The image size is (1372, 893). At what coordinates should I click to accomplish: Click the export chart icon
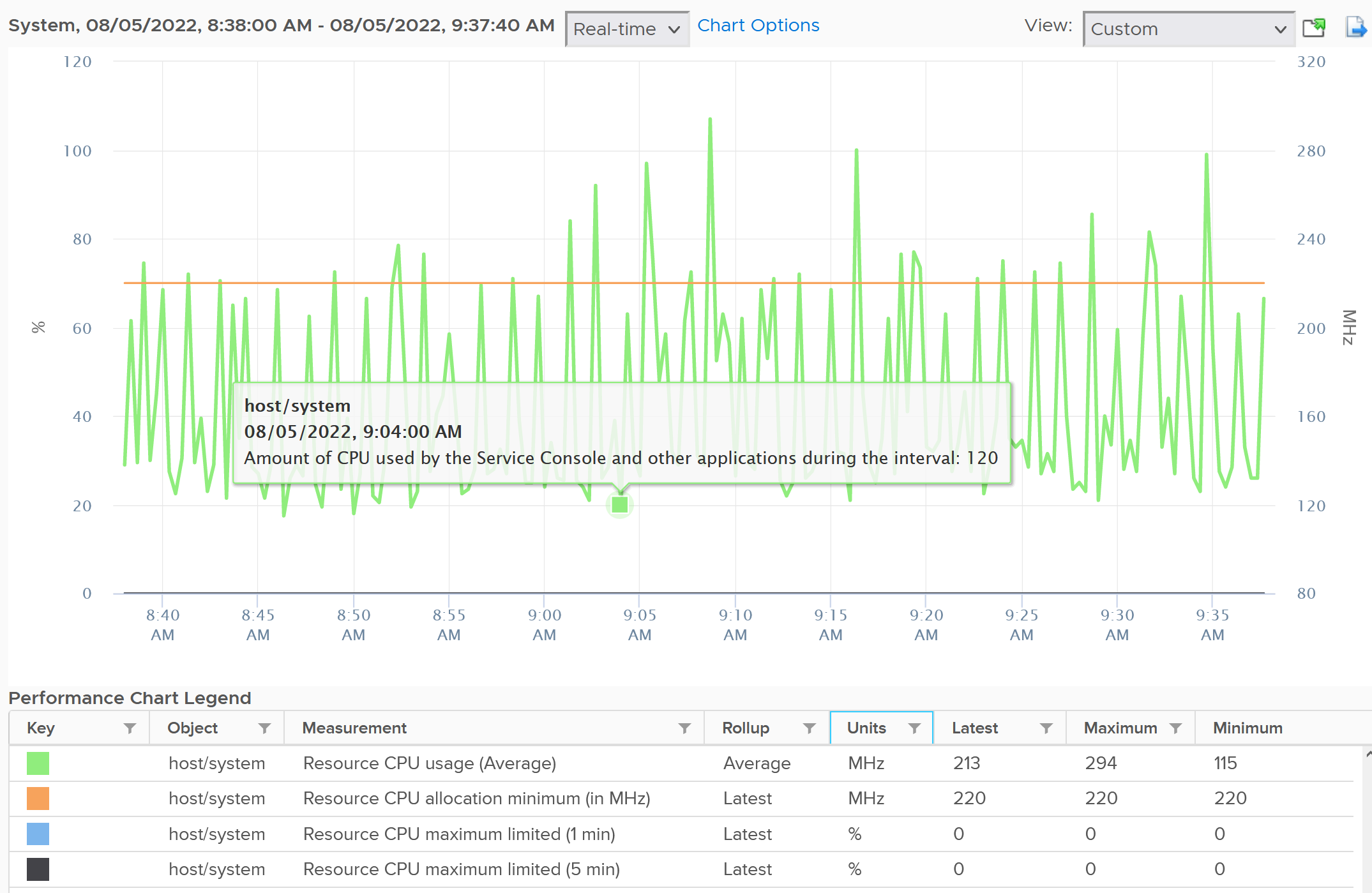1355,27
